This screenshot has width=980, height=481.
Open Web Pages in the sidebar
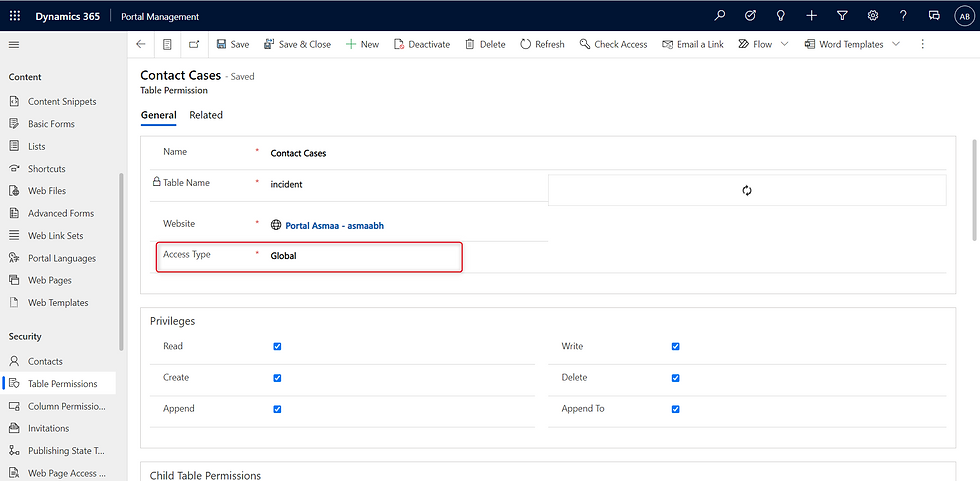pyautogui.click(x=49, y=280)
